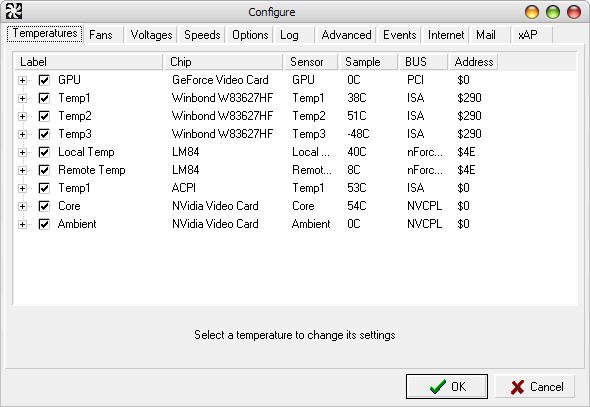Uncheck the GPU temperature checkbox
Screen dimensions: 590x407
(x=44, y=80)
